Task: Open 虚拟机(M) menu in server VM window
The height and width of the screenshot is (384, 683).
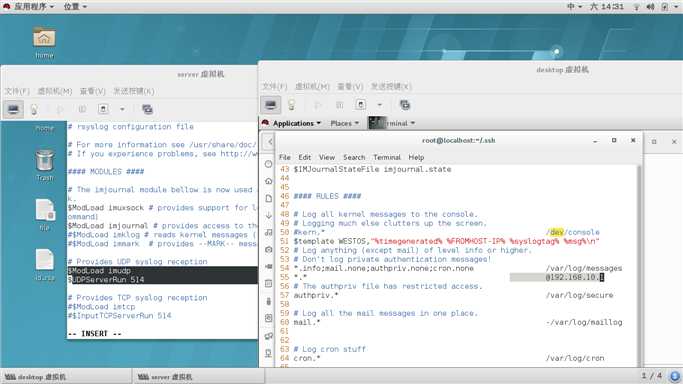Action: click(54, 91)
